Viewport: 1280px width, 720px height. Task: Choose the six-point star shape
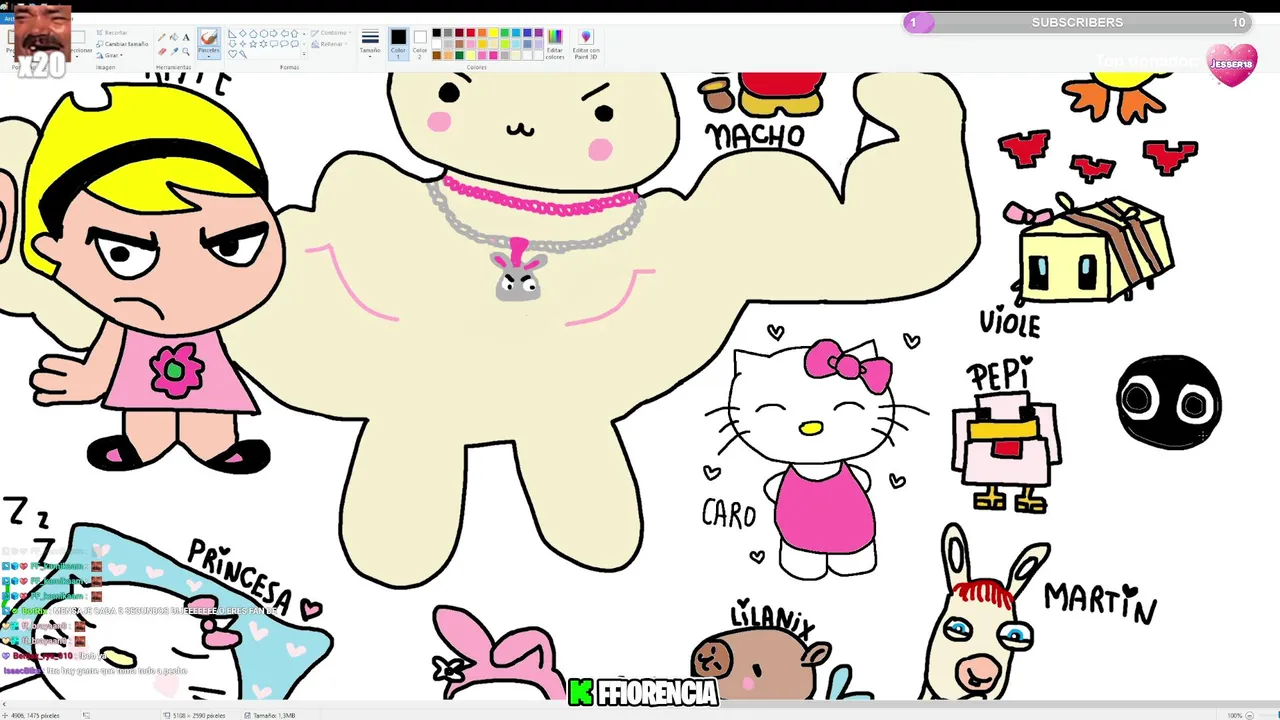pyautogui.click(x=264, y=44)
